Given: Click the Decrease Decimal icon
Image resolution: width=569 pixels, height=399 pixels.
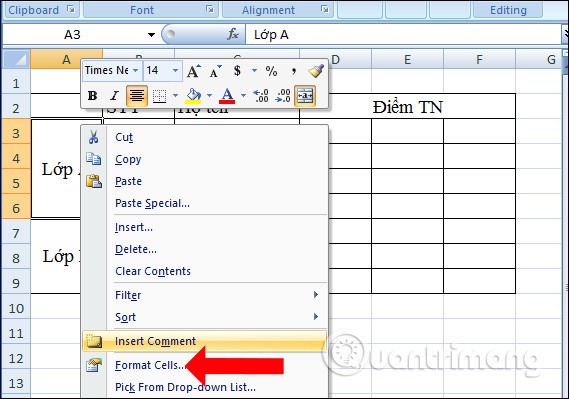Looking at the screenshot, I should point(283,96).
